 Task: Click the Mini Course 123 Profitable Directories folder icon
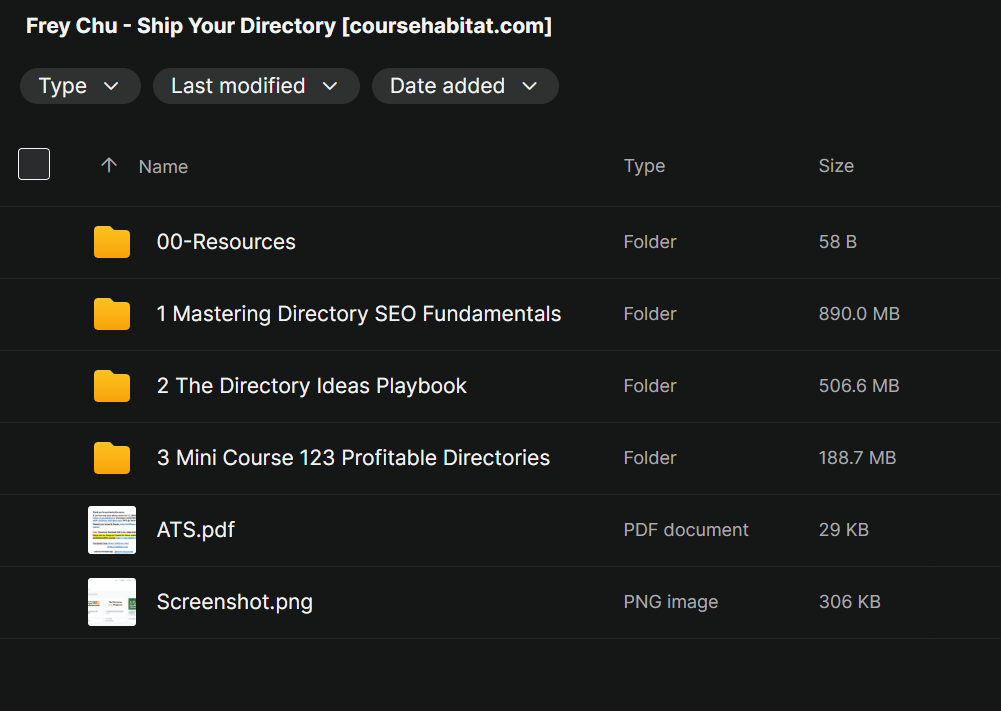112,458
